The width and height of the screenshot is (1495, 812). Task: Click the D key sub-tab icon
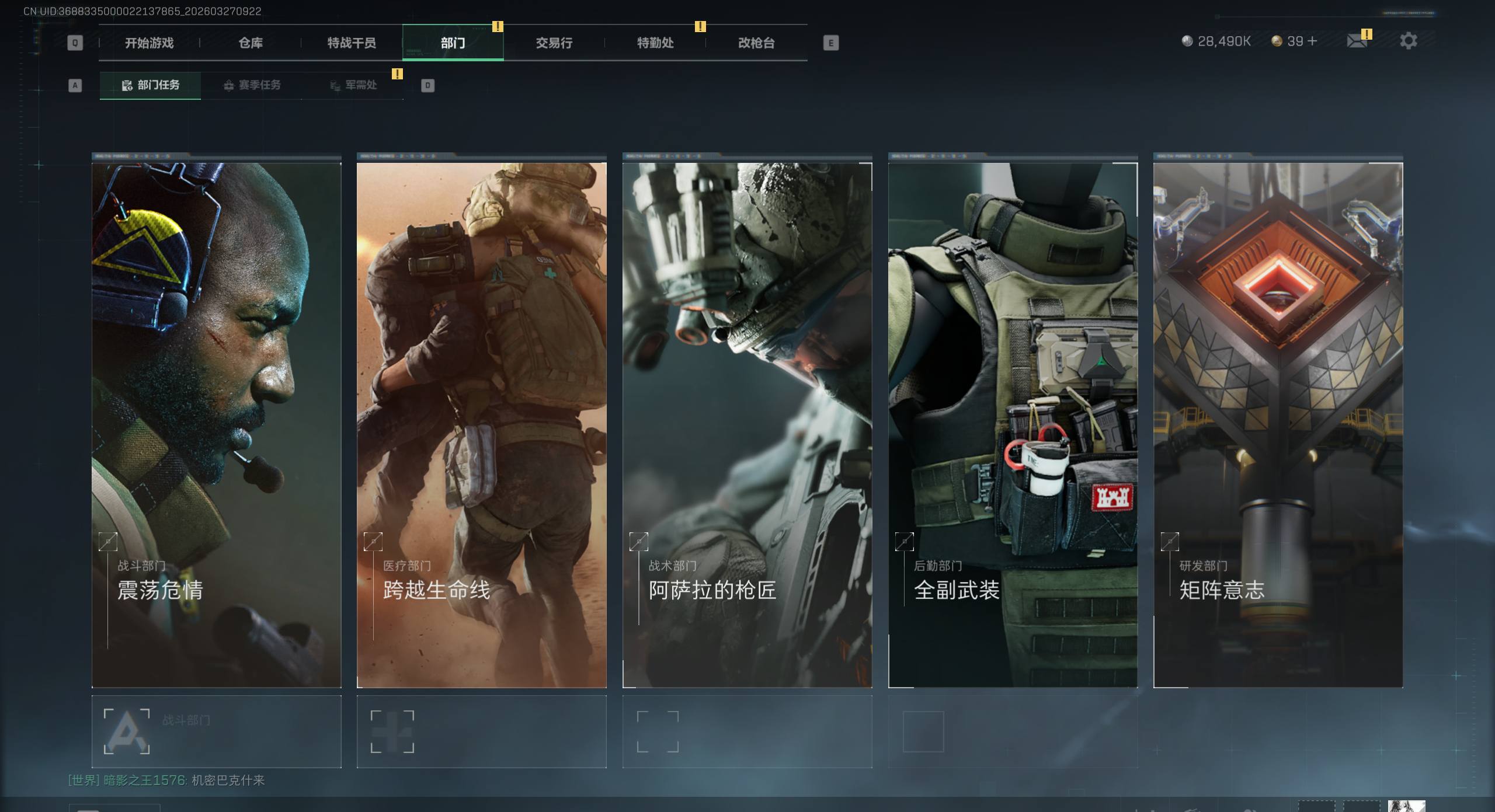click(427, 86)
